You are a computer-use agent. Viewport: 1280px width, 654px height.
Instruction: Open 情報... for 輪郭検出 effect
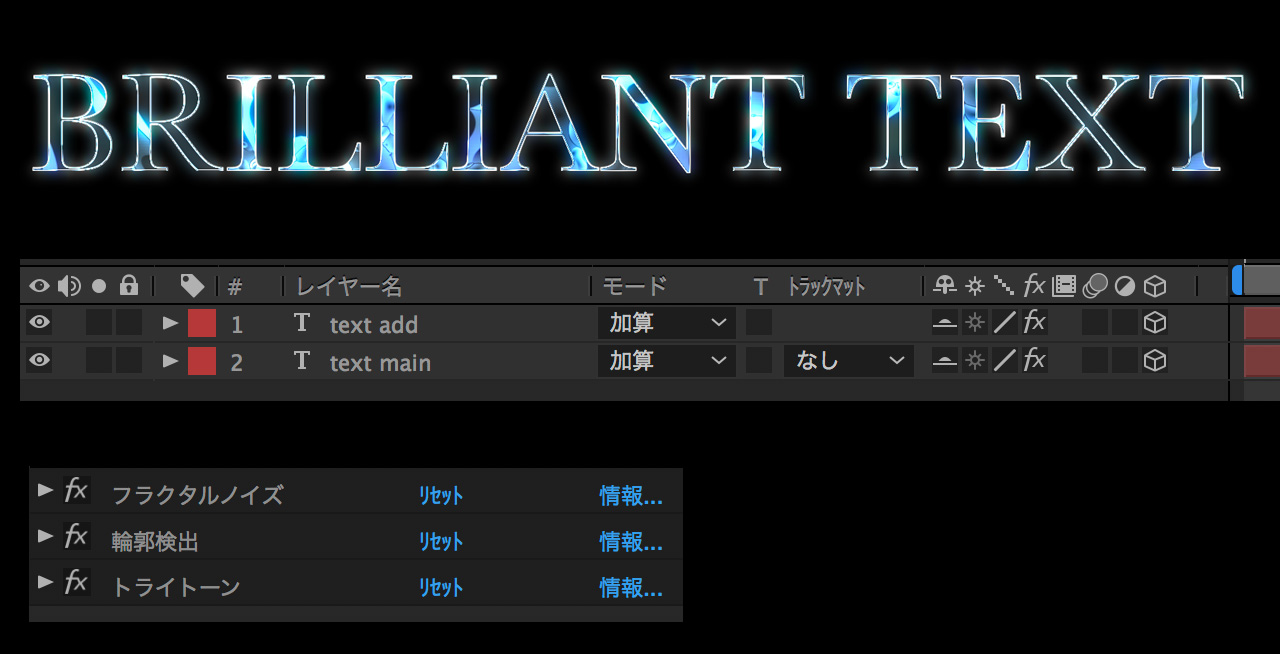click(630, 542)
